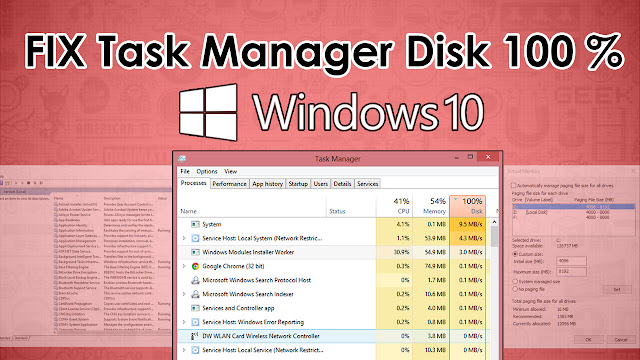Viewport: 640px width, 360px height.
Task: Click the Set button in Virtual Memory
Action: (617, 289)
